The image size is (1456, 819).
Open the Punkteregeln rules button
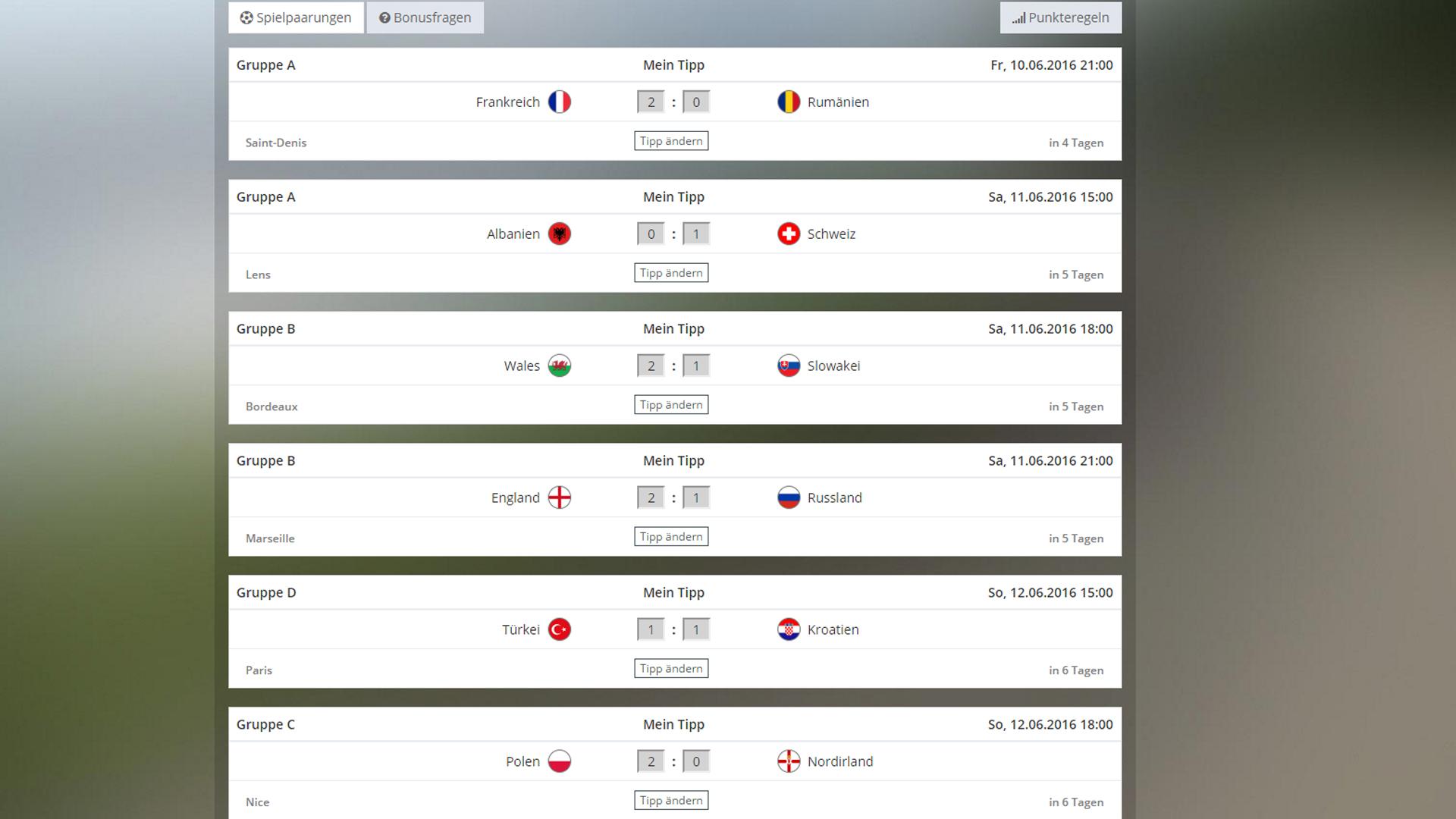1061,17
